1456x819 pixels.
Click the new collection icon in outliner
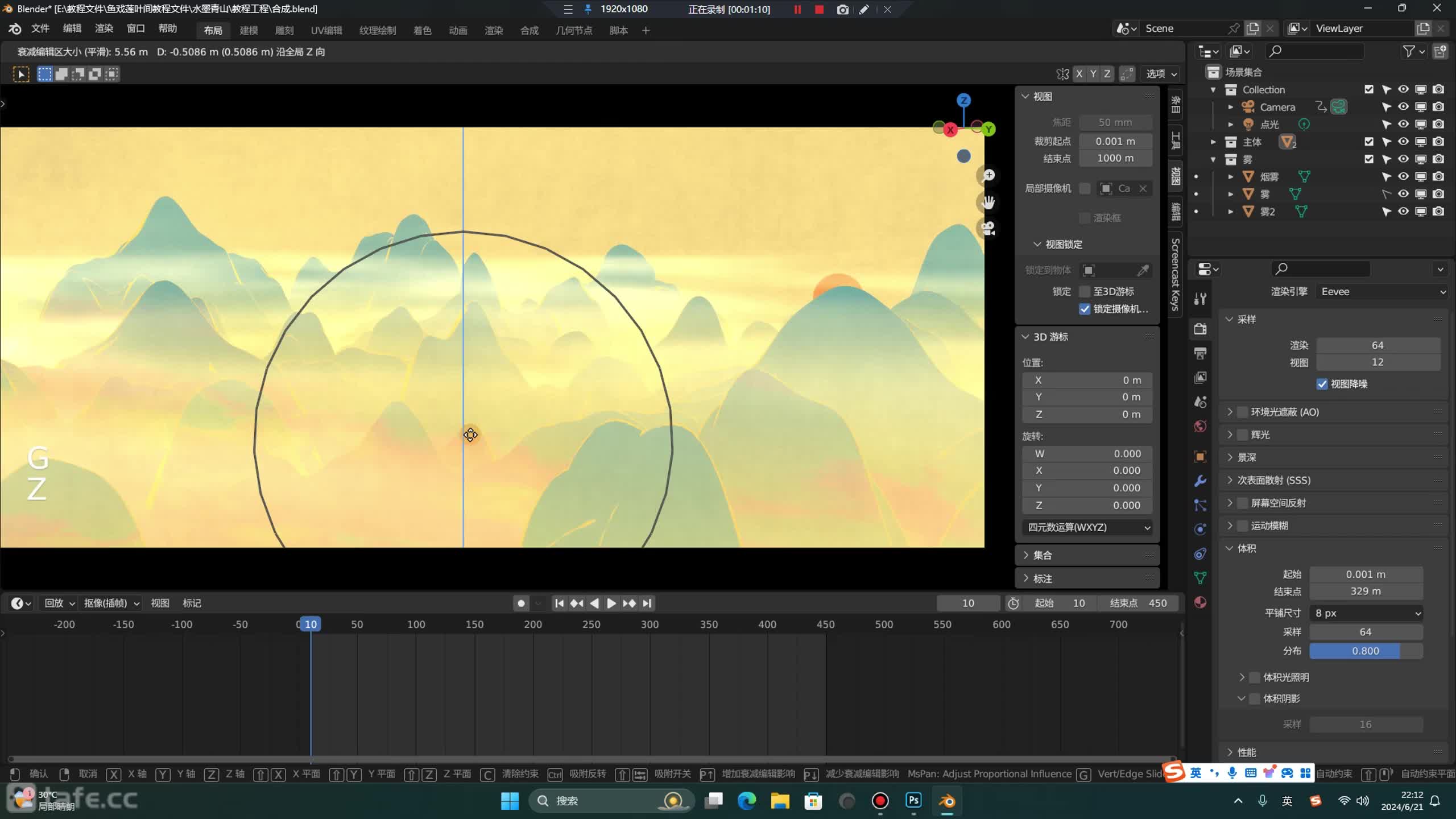click(x=1440, y=51)
